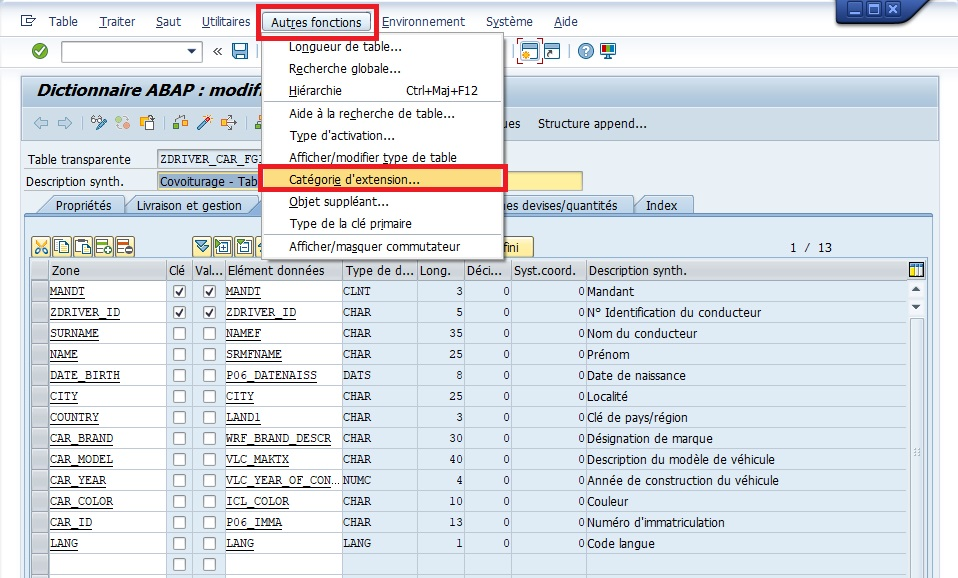The width and height of the screenshot is (958, 578).
Task: Save with the floppy disk icon
Action: (x=240, y=51)
